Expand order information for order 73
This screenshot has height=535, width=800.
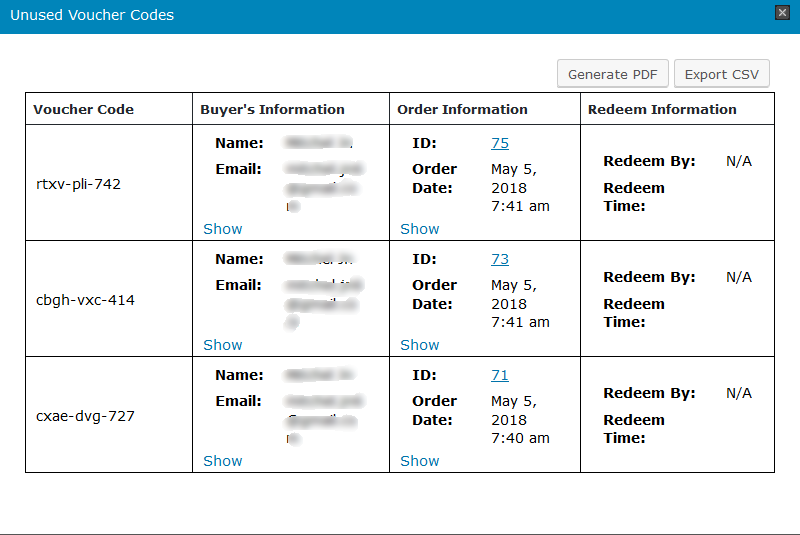(419, 345)
